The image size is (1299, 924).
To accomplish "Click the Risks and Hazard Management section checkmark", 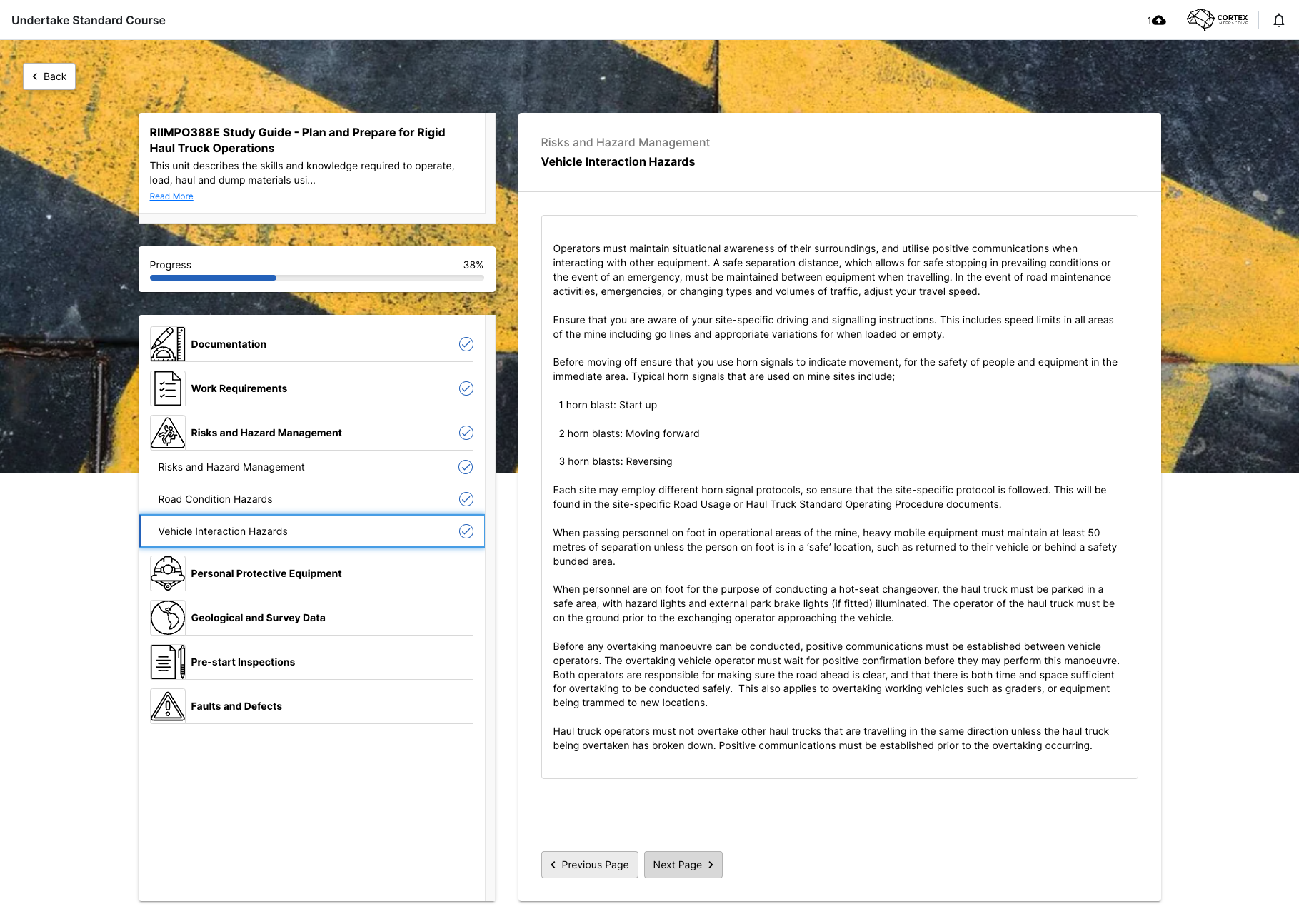I will (466, 433).
